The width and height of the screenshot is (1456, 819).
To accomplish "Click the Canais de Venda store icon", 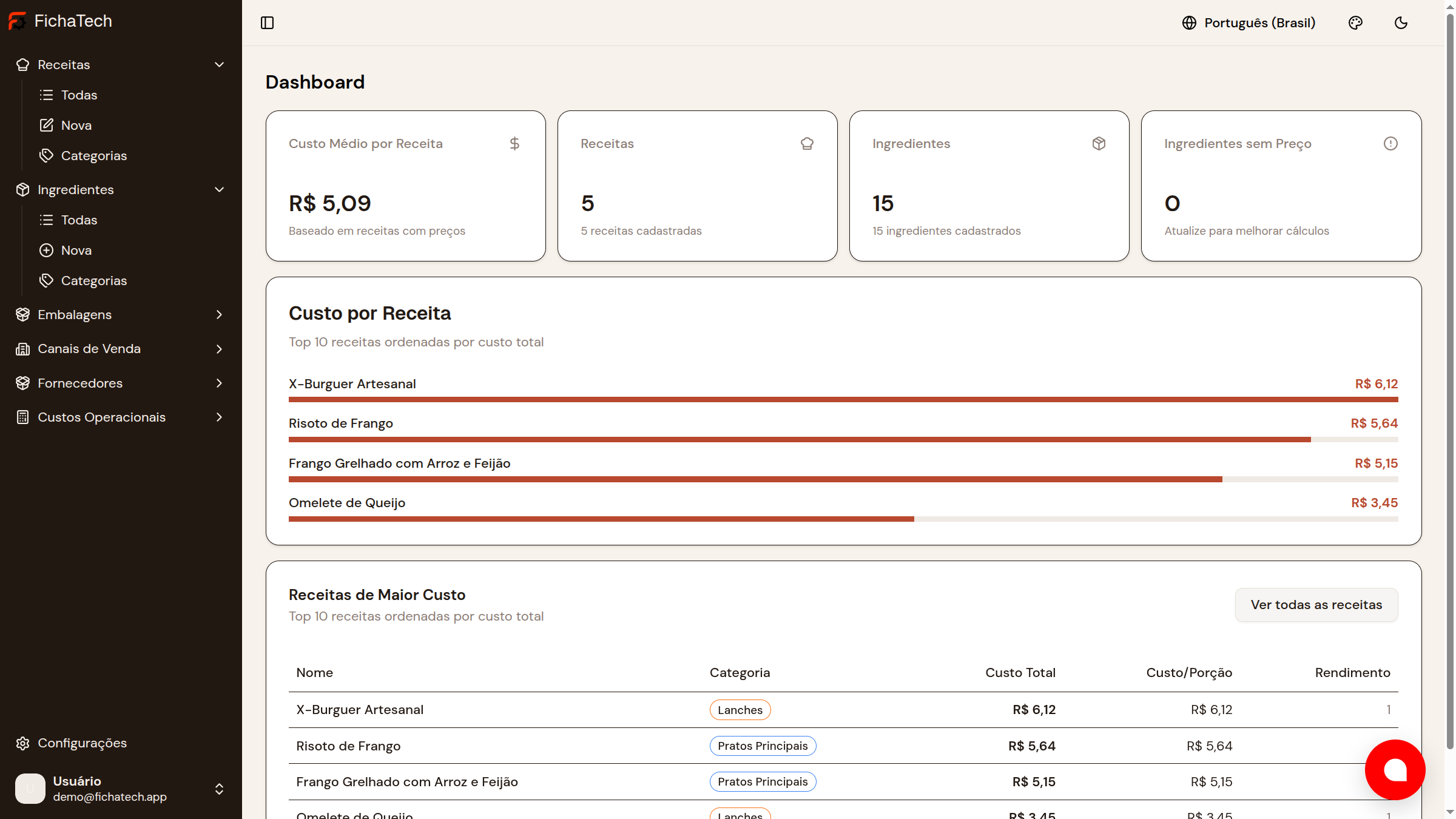I will point(23,349).
